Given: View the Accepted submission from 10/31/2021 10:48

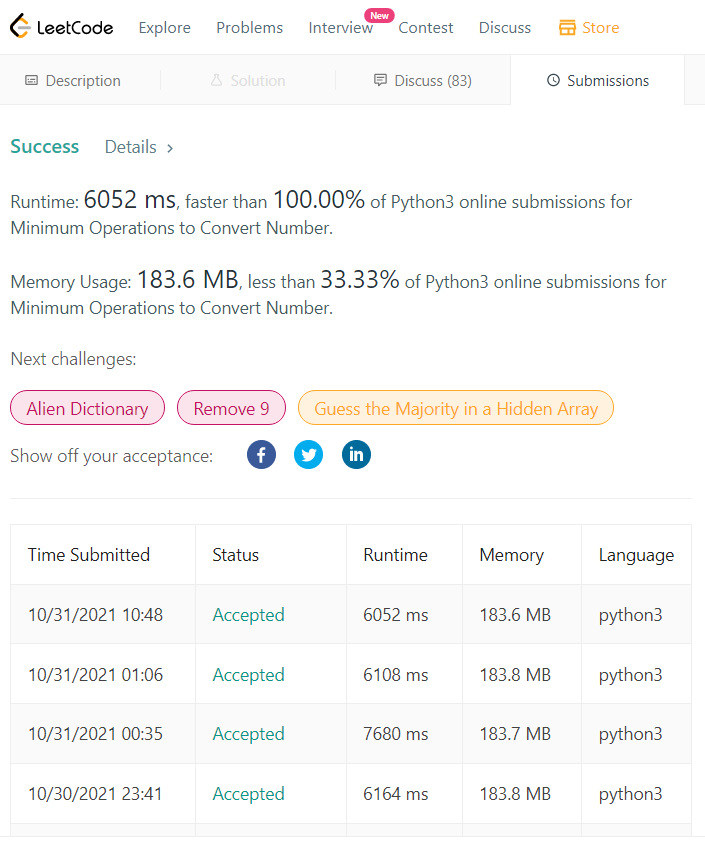Looking at the screenshot, I should (x=248, y=615).
